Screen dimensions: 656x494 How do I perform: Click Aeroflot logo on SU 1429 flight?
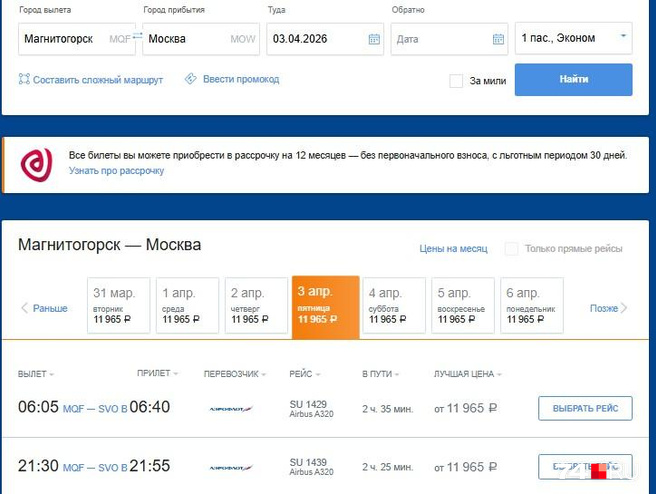click(x=231, y=409)
